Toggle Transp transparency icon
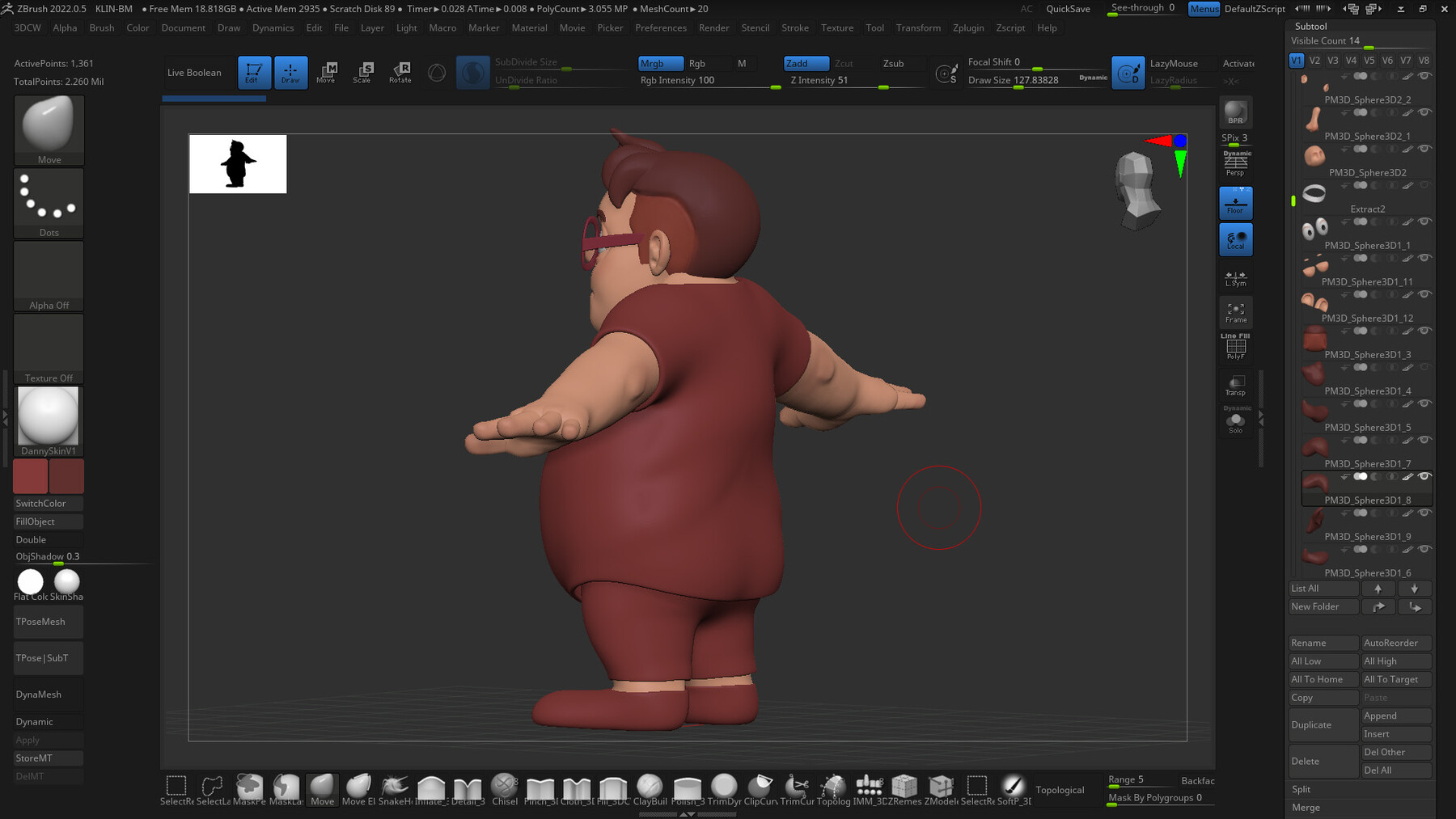The height and width of the screenshot is (819, 1456). [1235, 385]
